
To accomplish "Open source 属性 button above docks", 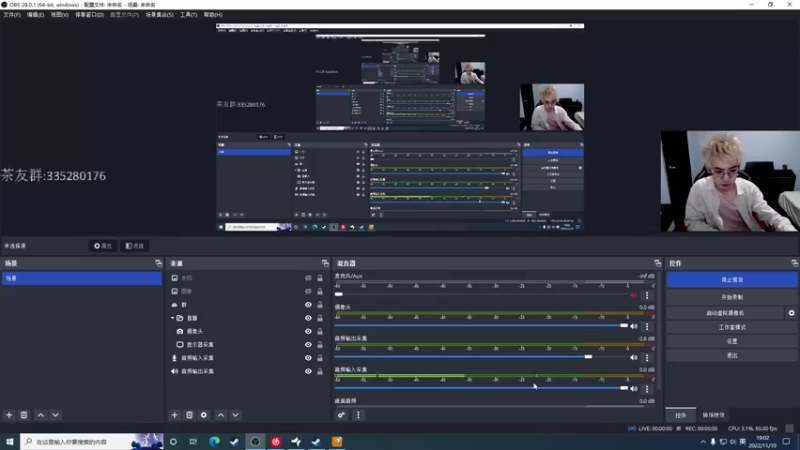I will coord(103,246).
